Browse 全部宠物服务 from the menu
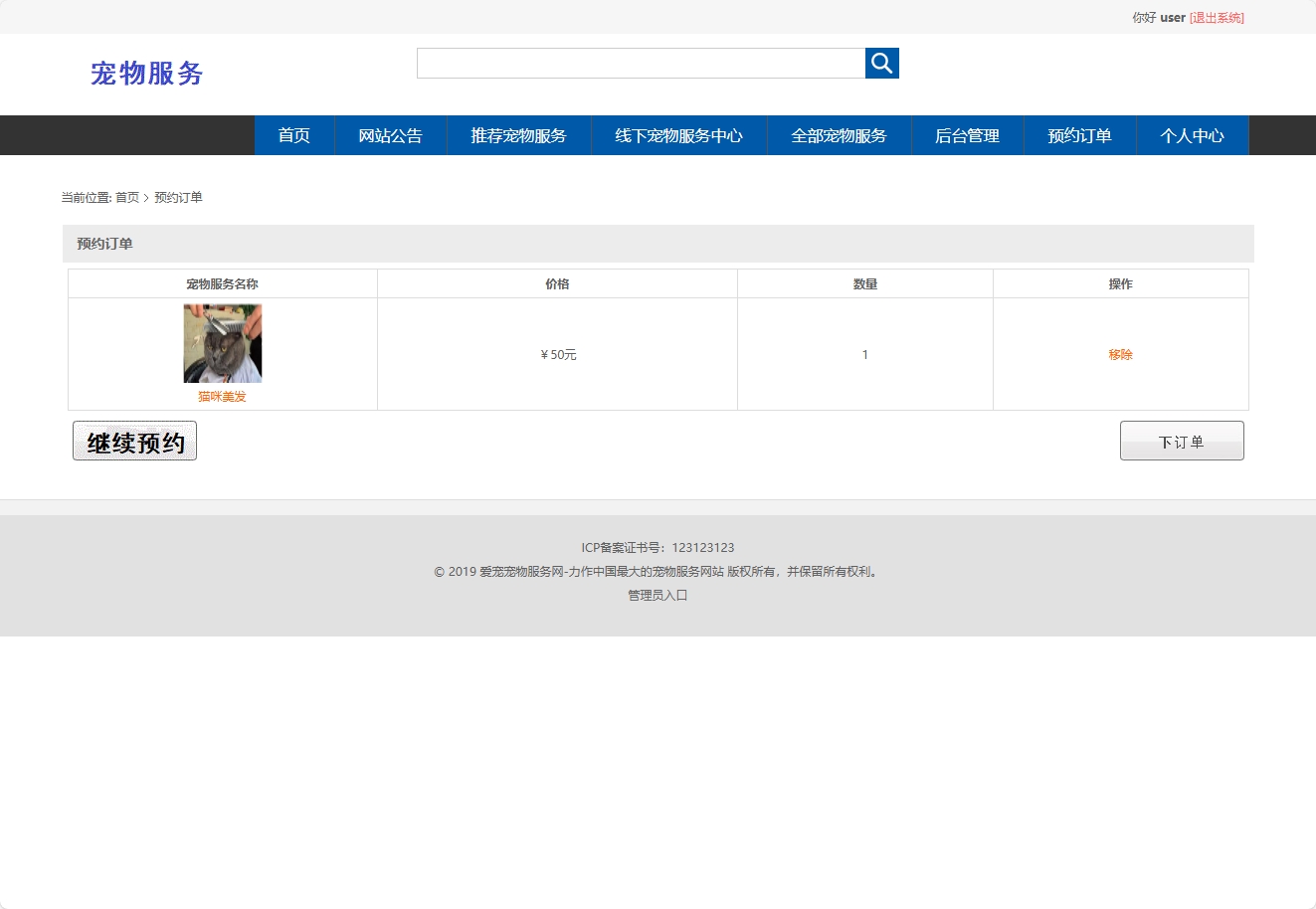 click(839, 135)
